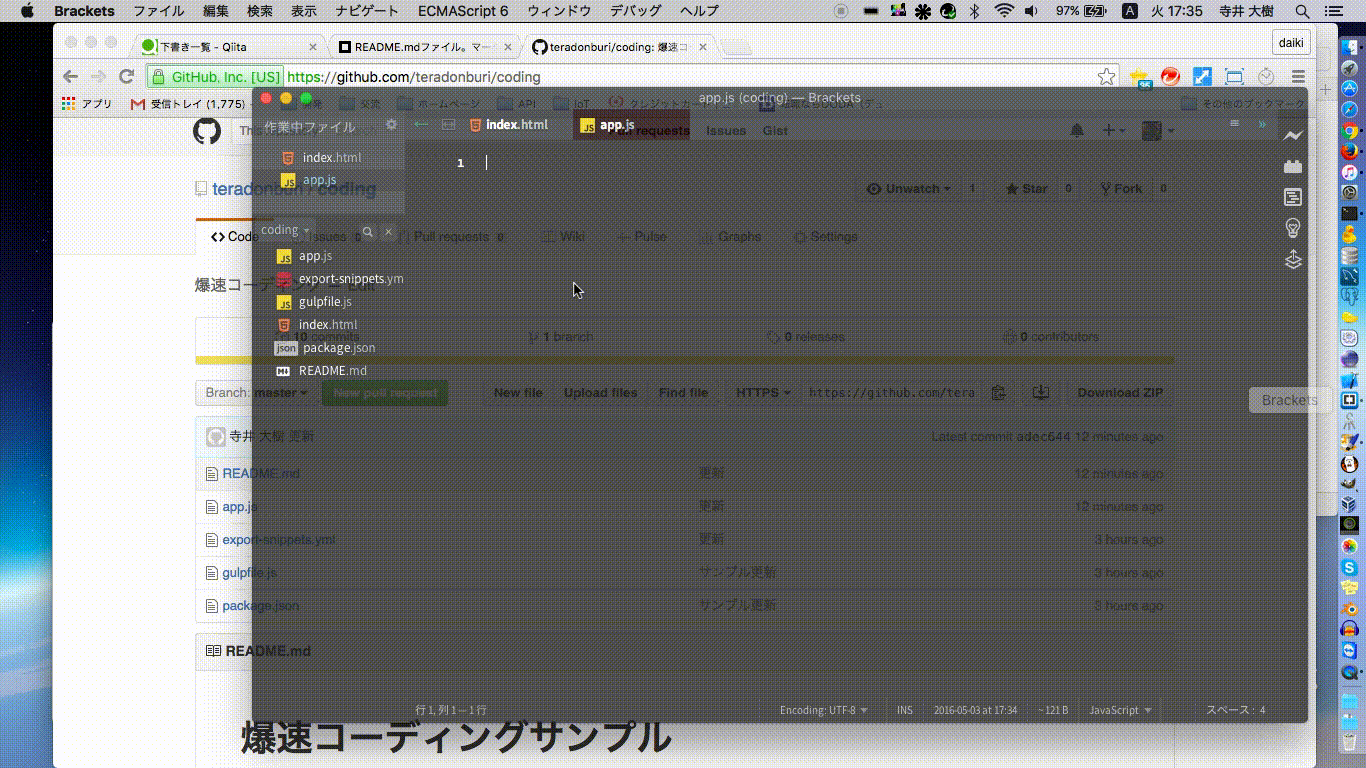Click the search icon beside coding project
Screen dimensions: 1366x768
click(x=367, y=231)
